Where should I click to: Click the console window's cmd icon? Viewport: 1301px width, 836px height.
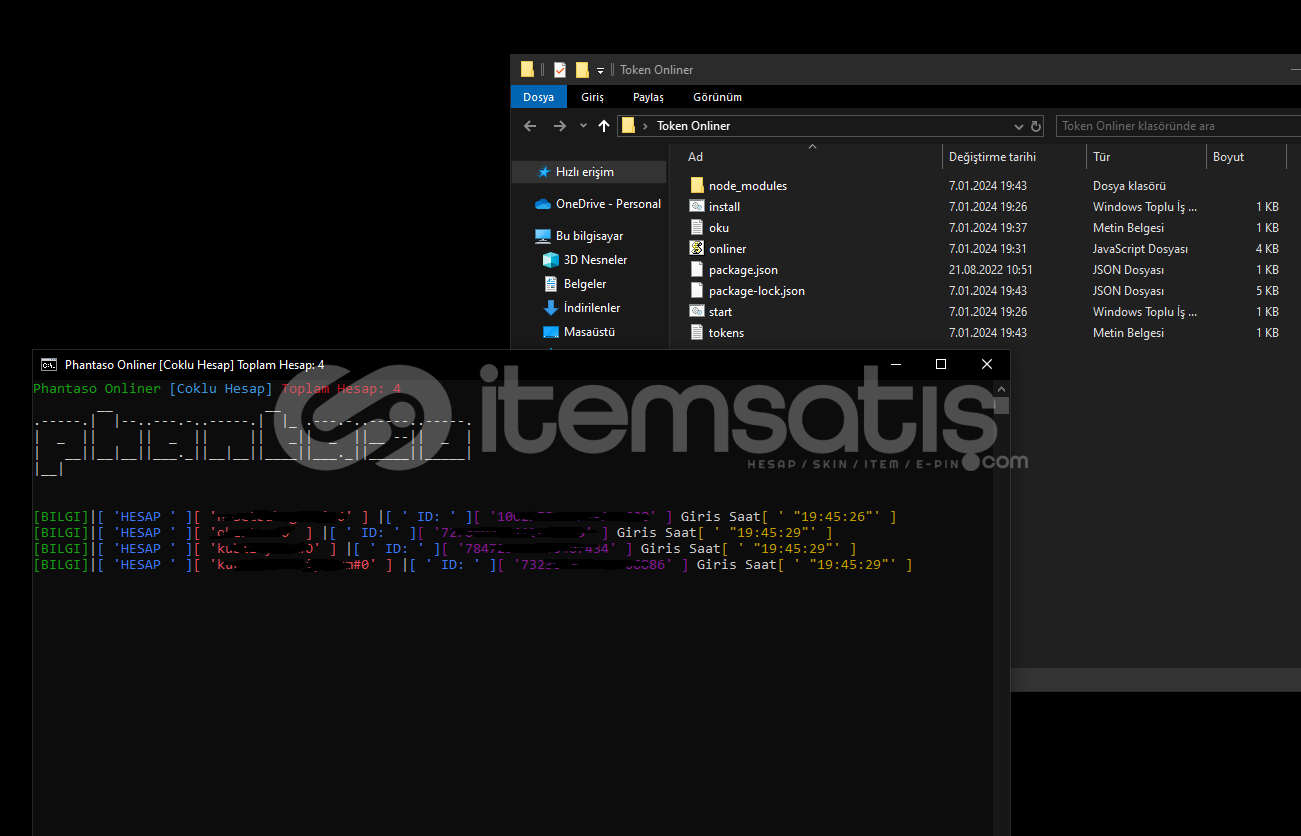click(48, 365)
